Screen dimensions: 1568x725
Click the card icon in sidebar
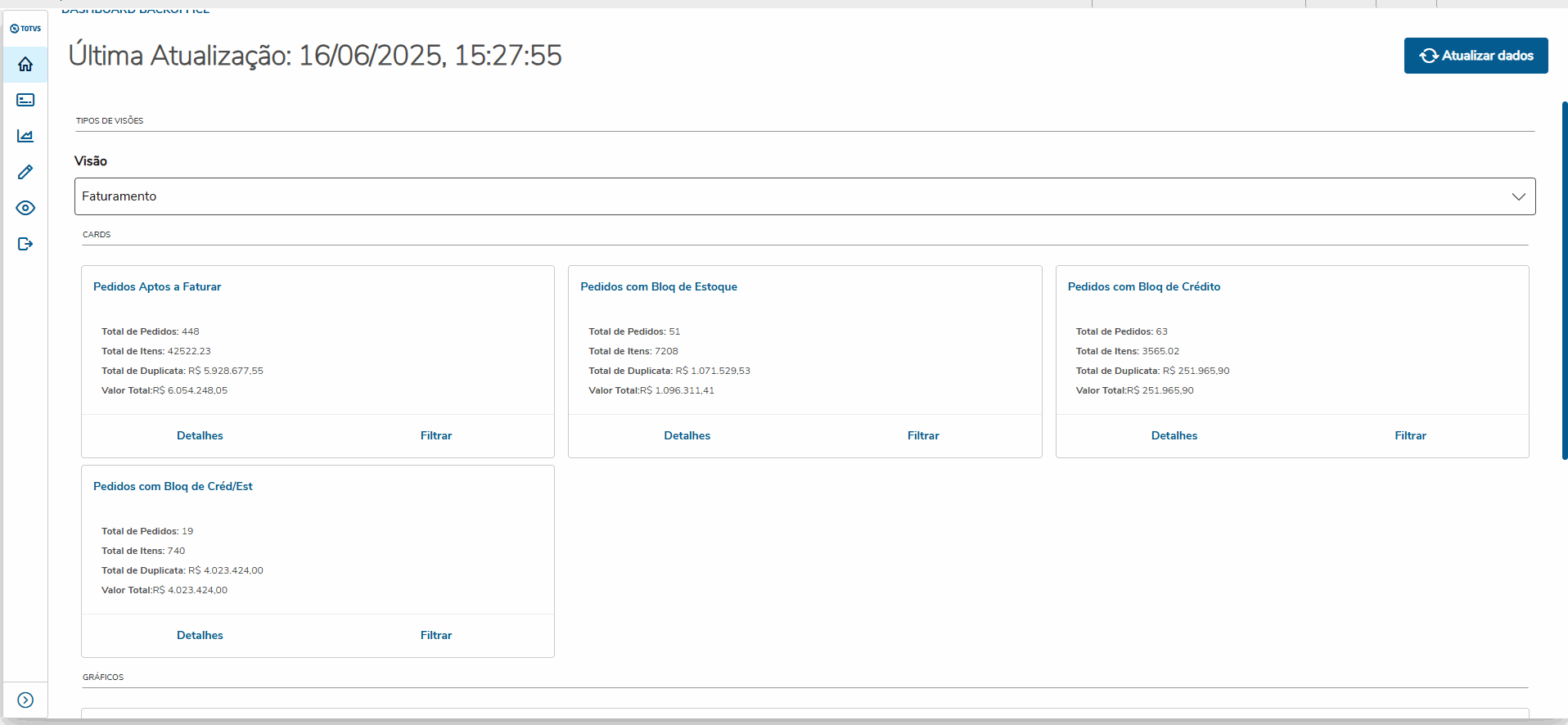25,100
